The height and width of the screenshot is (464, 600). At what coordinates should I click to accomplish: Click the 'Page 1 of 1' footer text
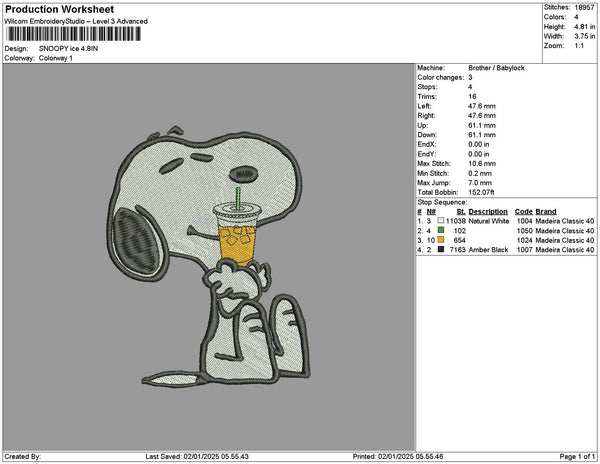tap(577, 457)
